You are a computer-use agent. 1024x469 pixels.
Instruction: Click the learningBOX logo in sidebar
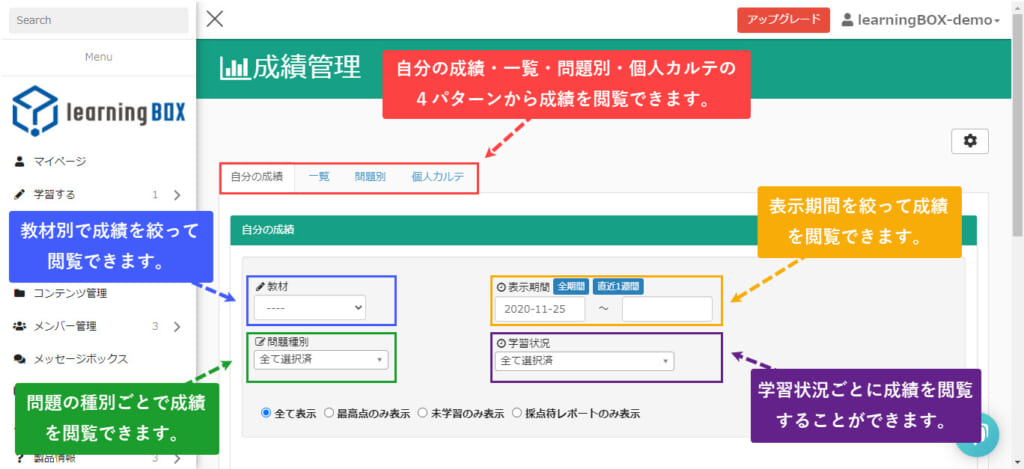[98, 111]
